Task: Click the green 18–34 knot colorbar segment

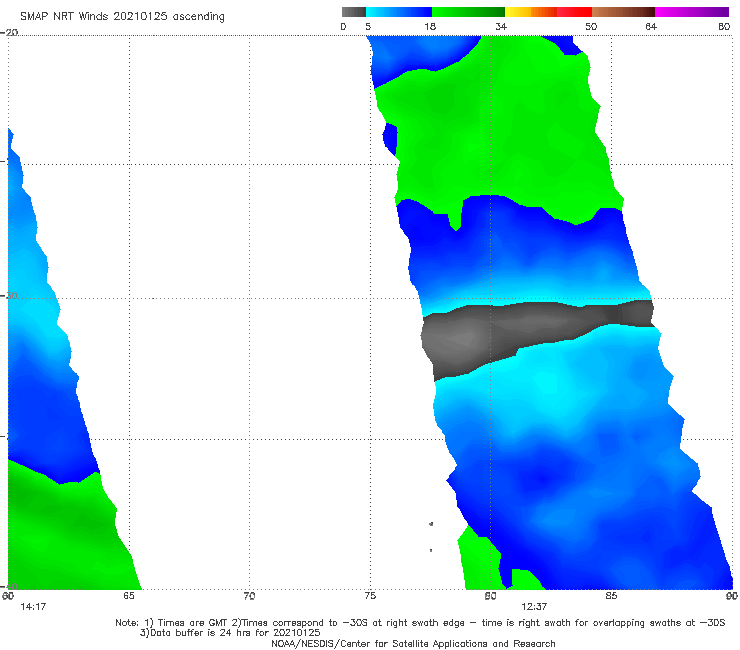Action: pyautogui.click(x=468, y=12)
